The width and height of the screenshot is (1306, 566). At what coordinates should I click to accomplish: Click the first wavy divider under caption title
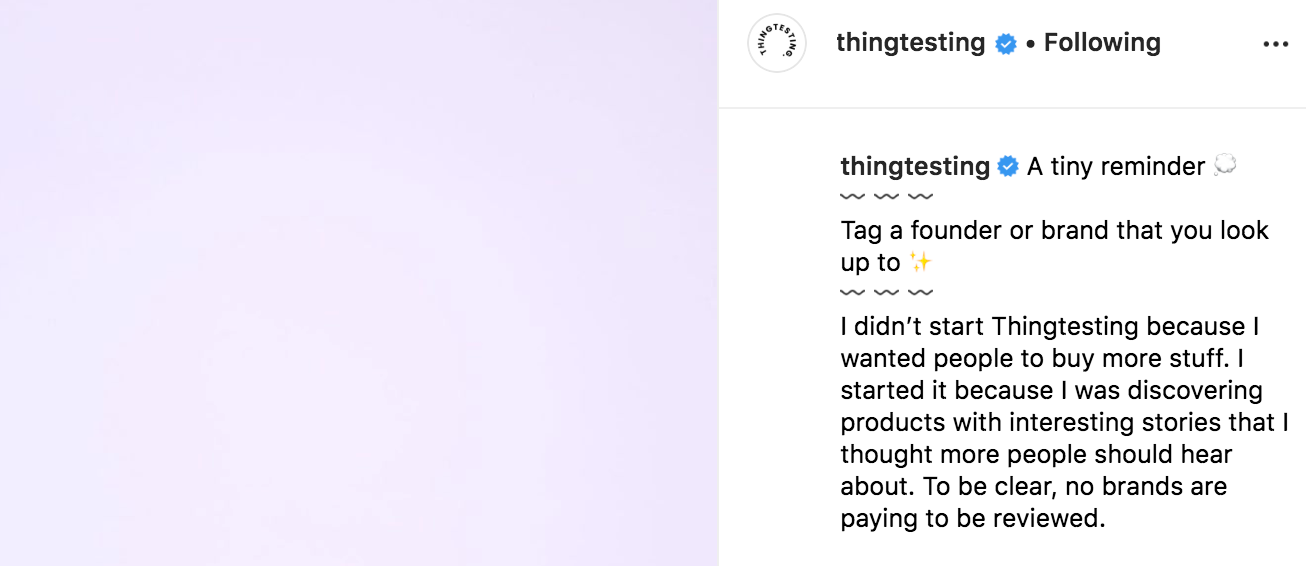click(x=886, y=196)
